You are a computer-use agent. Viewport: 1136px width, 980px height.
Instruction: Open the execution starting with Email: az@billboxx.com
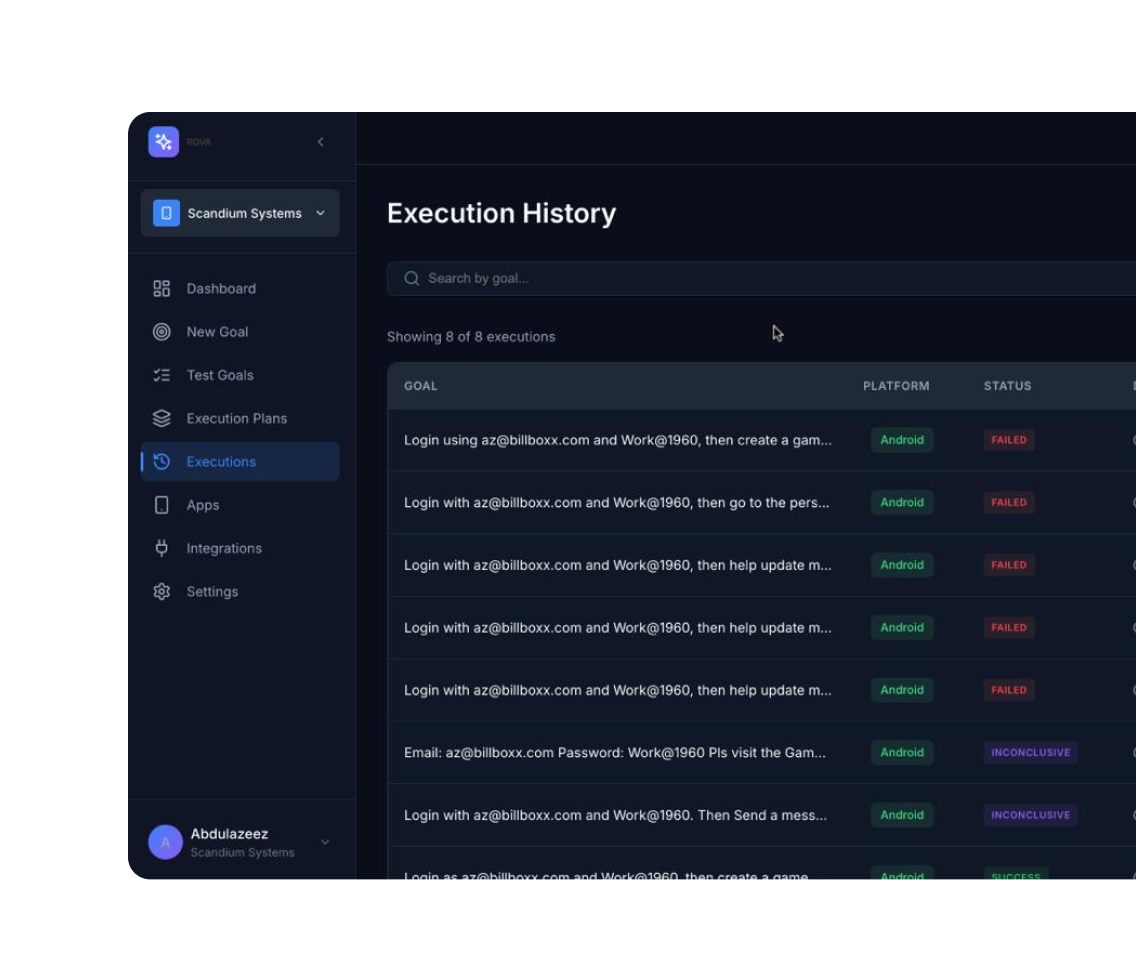614,753
